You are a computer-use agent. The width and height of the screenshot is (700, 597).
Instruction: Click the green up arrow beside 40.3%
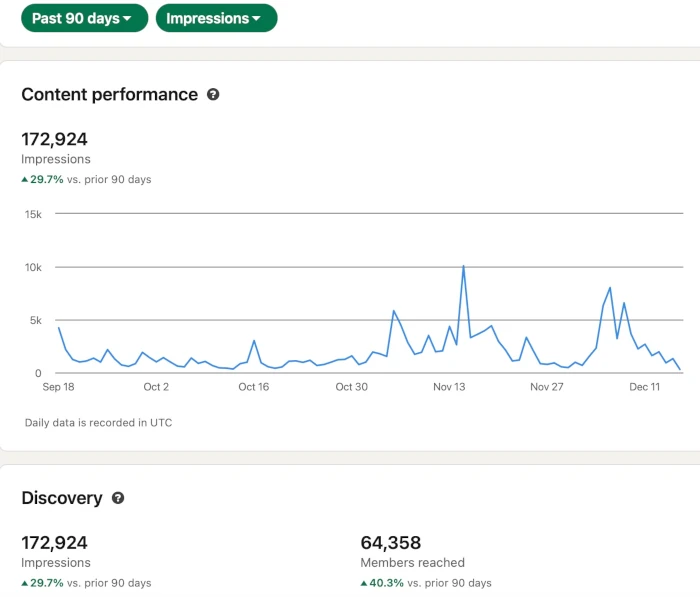[365, 583]
